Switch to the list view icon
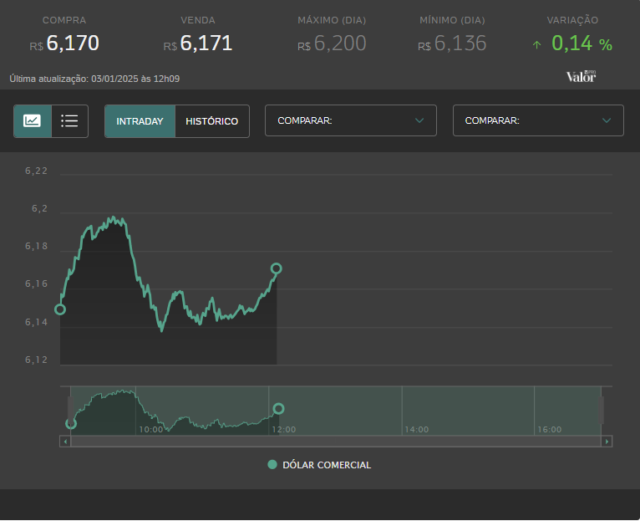The width and height of the screenshot is (640, 521). pos(69,121)
